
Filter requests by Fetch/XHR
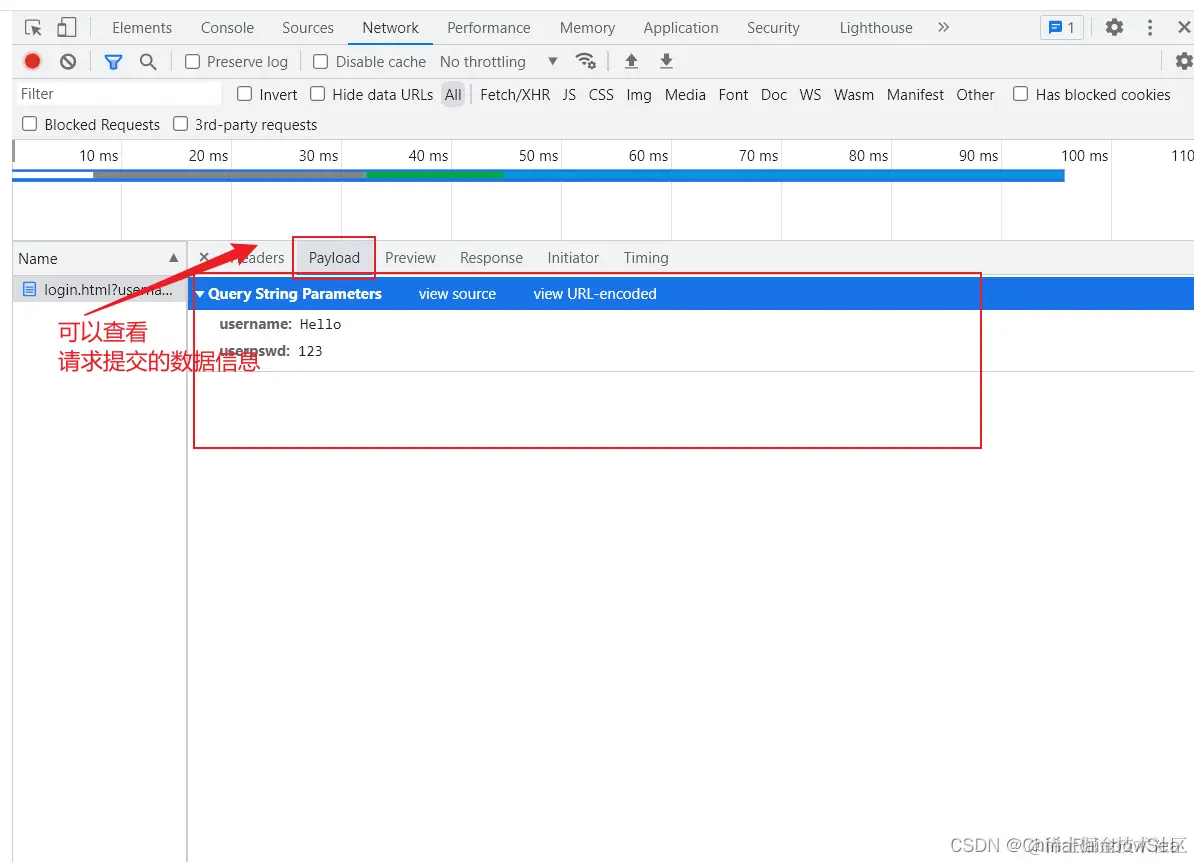click(x=515, y=94)
